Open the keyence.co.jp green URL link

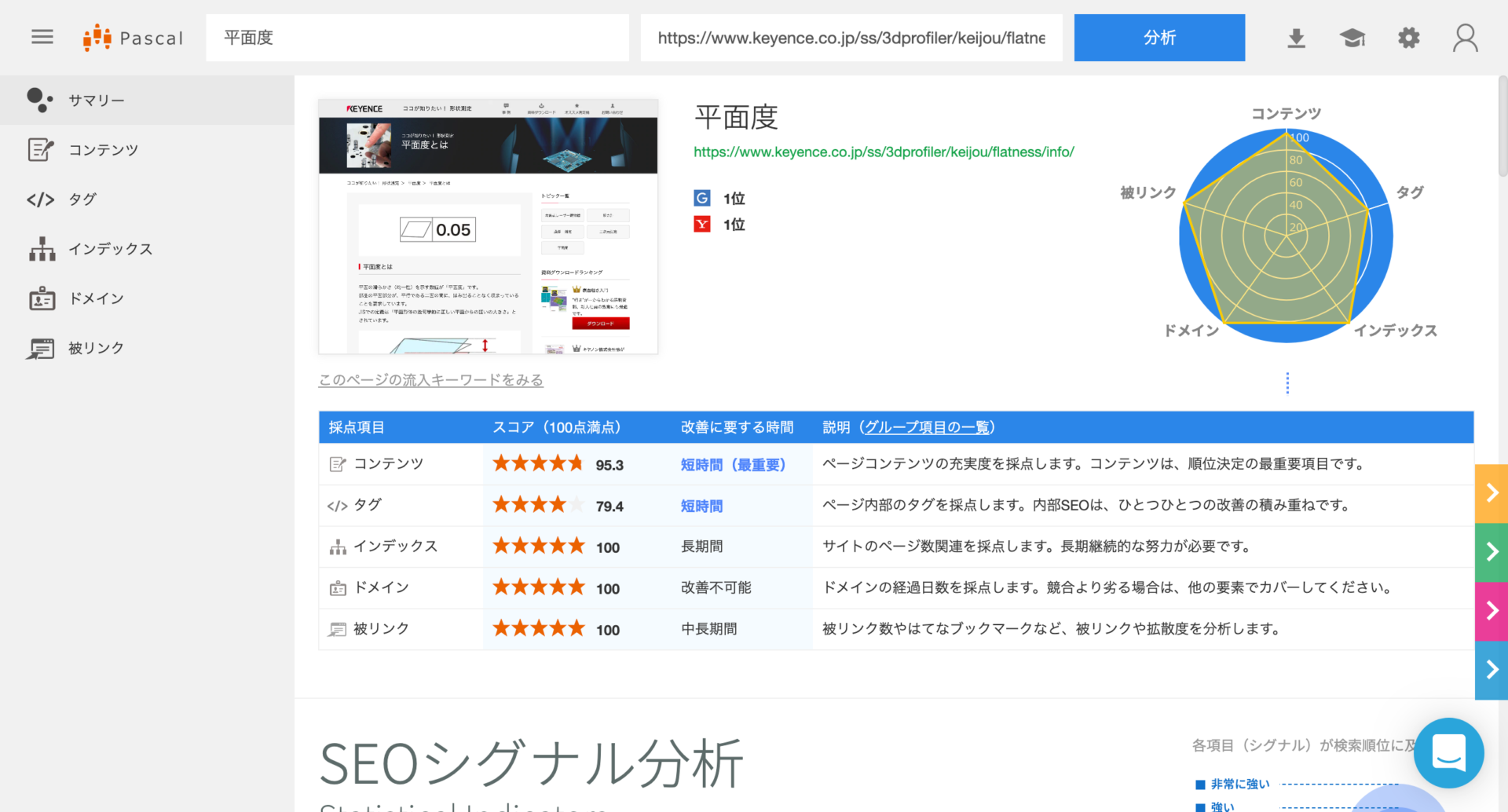click(x=884, y=152)
